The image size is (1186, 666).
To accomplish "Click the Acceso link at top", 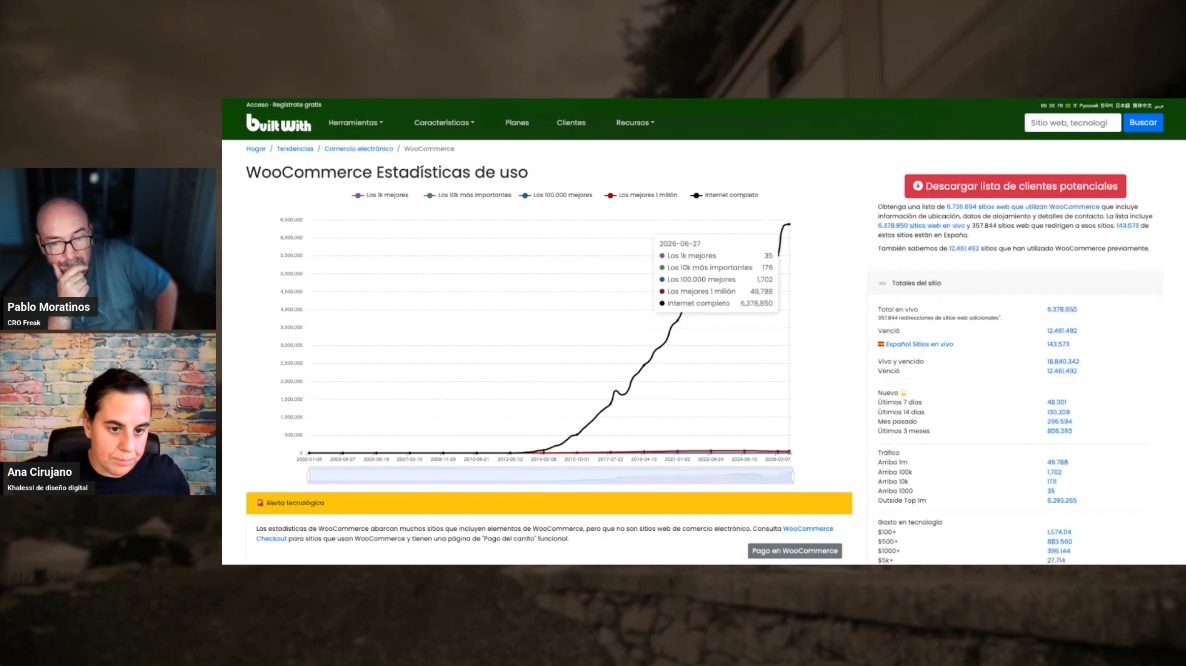I will click(257, 105).
